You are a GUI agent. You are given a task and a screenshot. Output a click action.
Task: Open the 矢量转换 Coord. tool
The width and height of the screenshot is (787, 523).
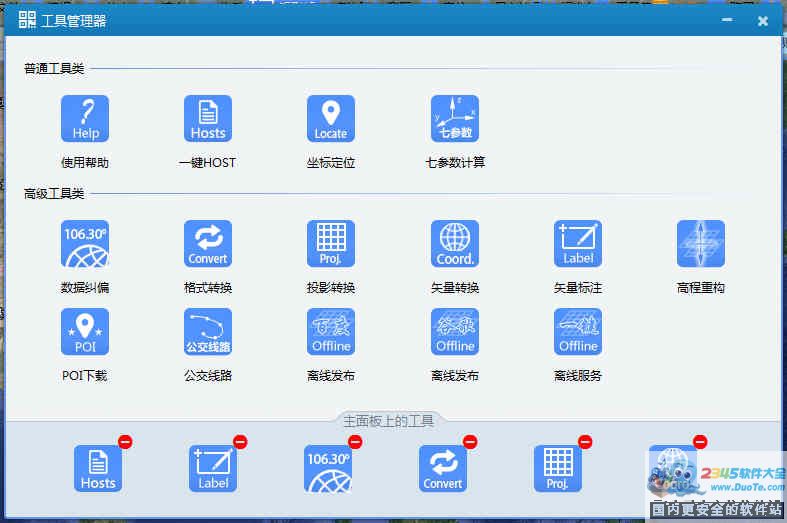[455, 244]
